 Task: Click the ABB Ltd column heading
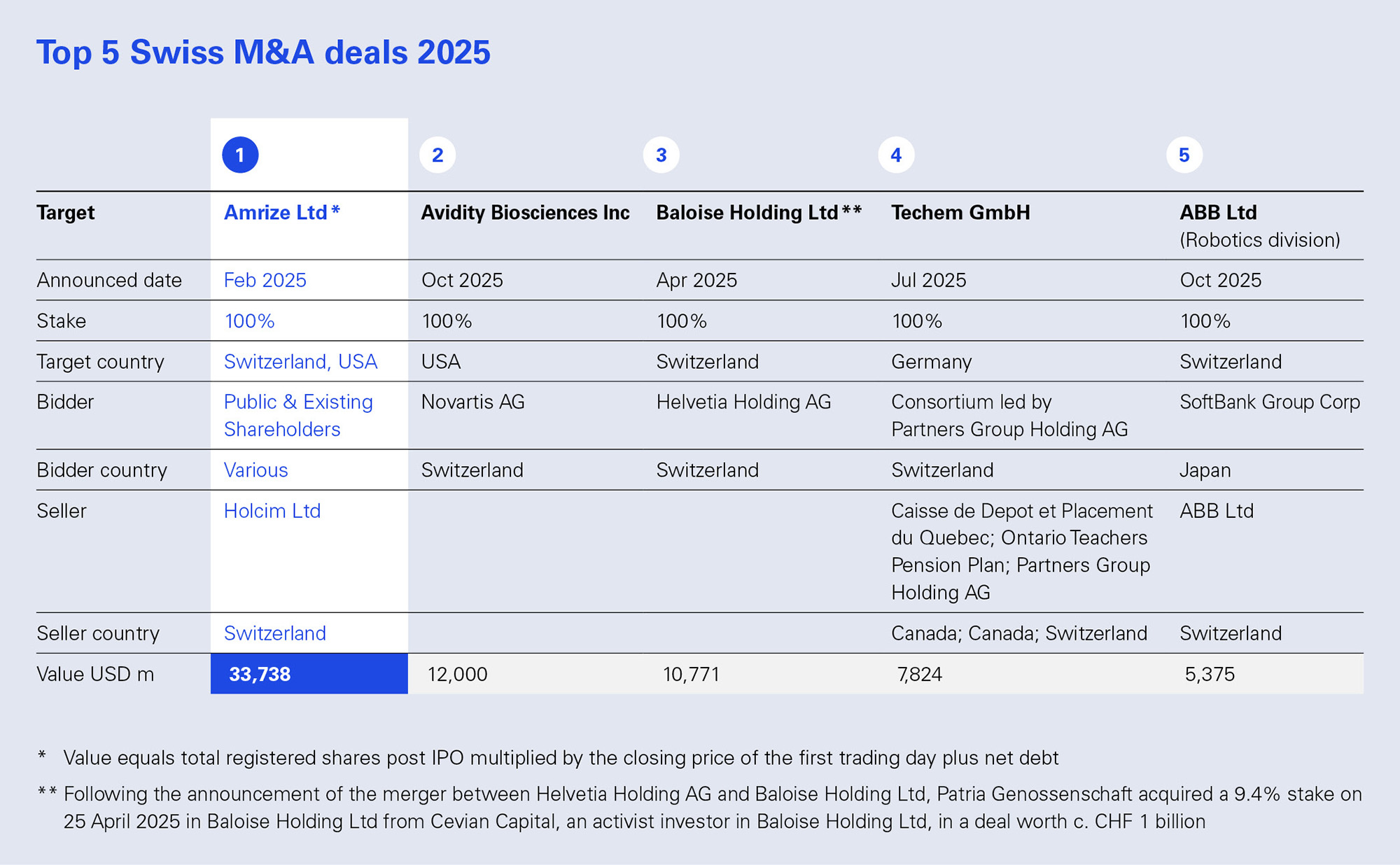(x=1218, y=213)
